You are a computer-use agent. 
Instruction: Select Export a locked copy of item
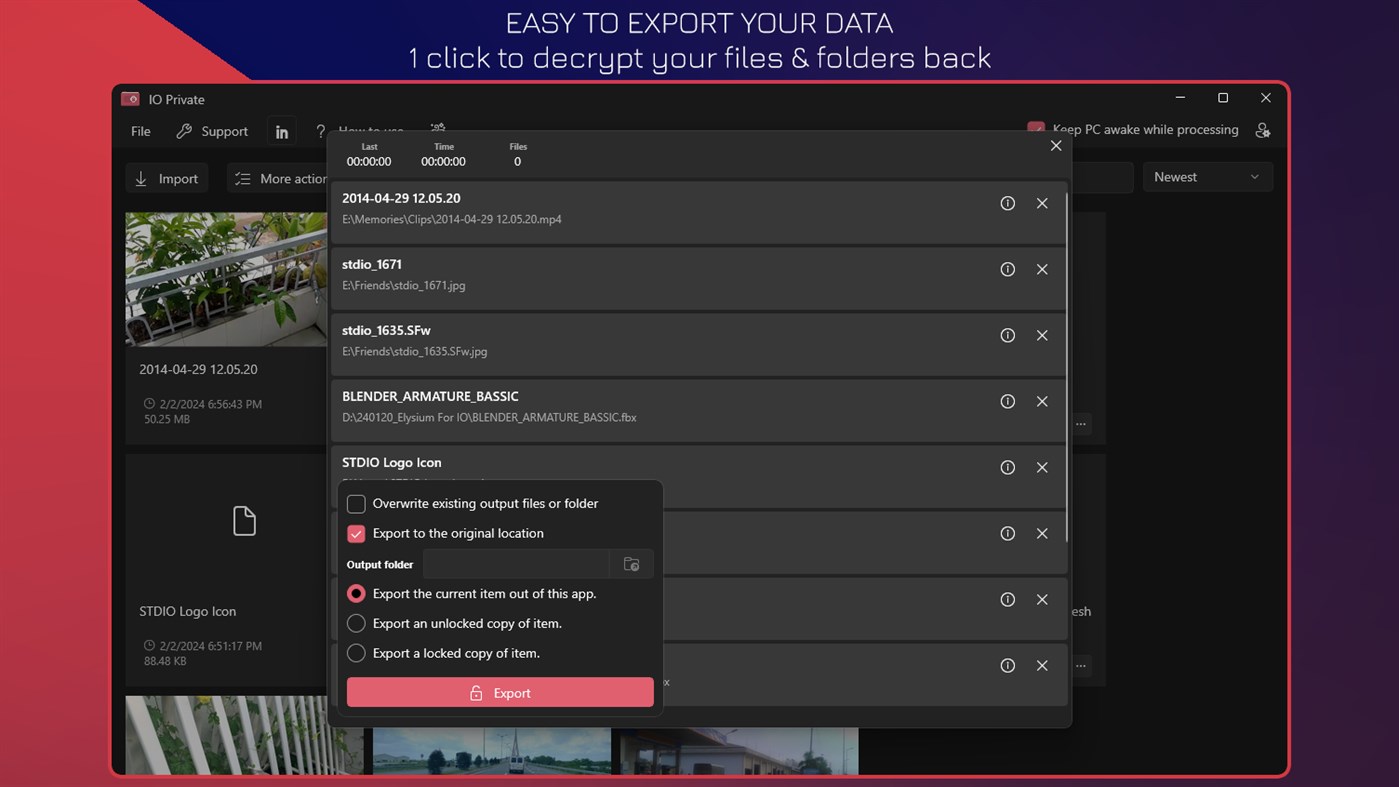coord(356,653)
